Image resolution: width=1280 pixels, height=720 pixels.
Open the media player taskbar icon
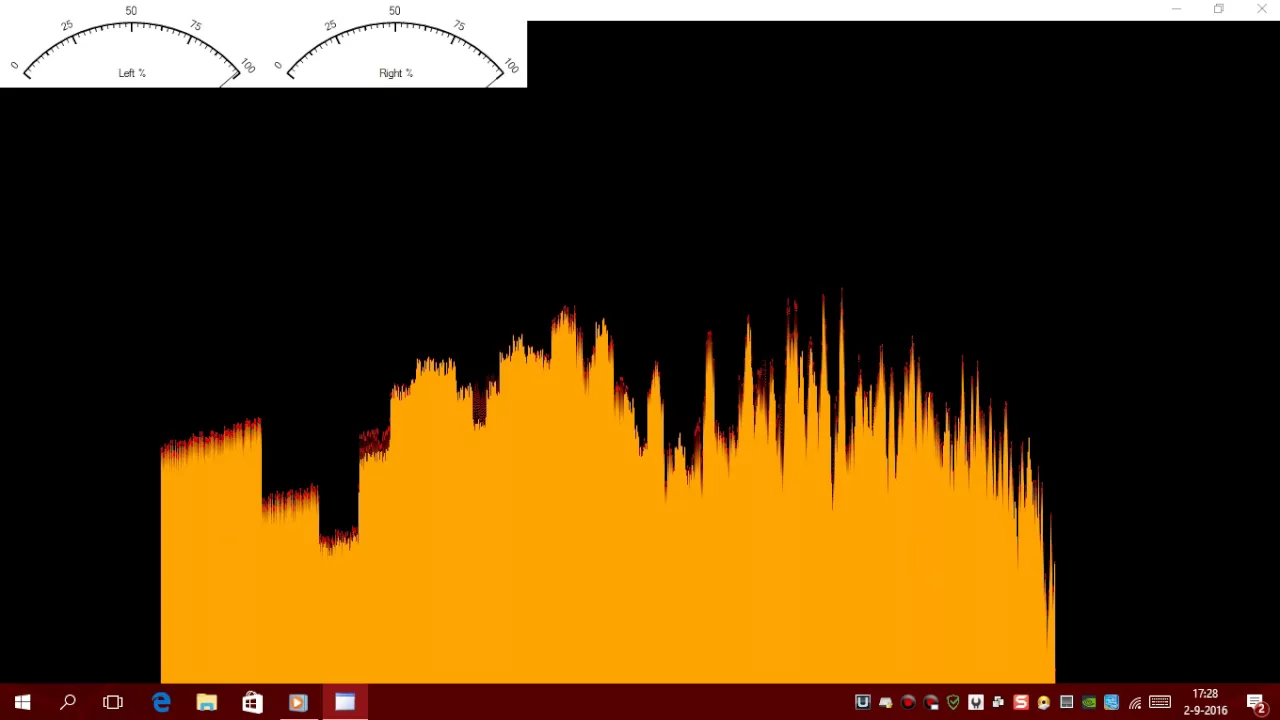click(298, 703)
